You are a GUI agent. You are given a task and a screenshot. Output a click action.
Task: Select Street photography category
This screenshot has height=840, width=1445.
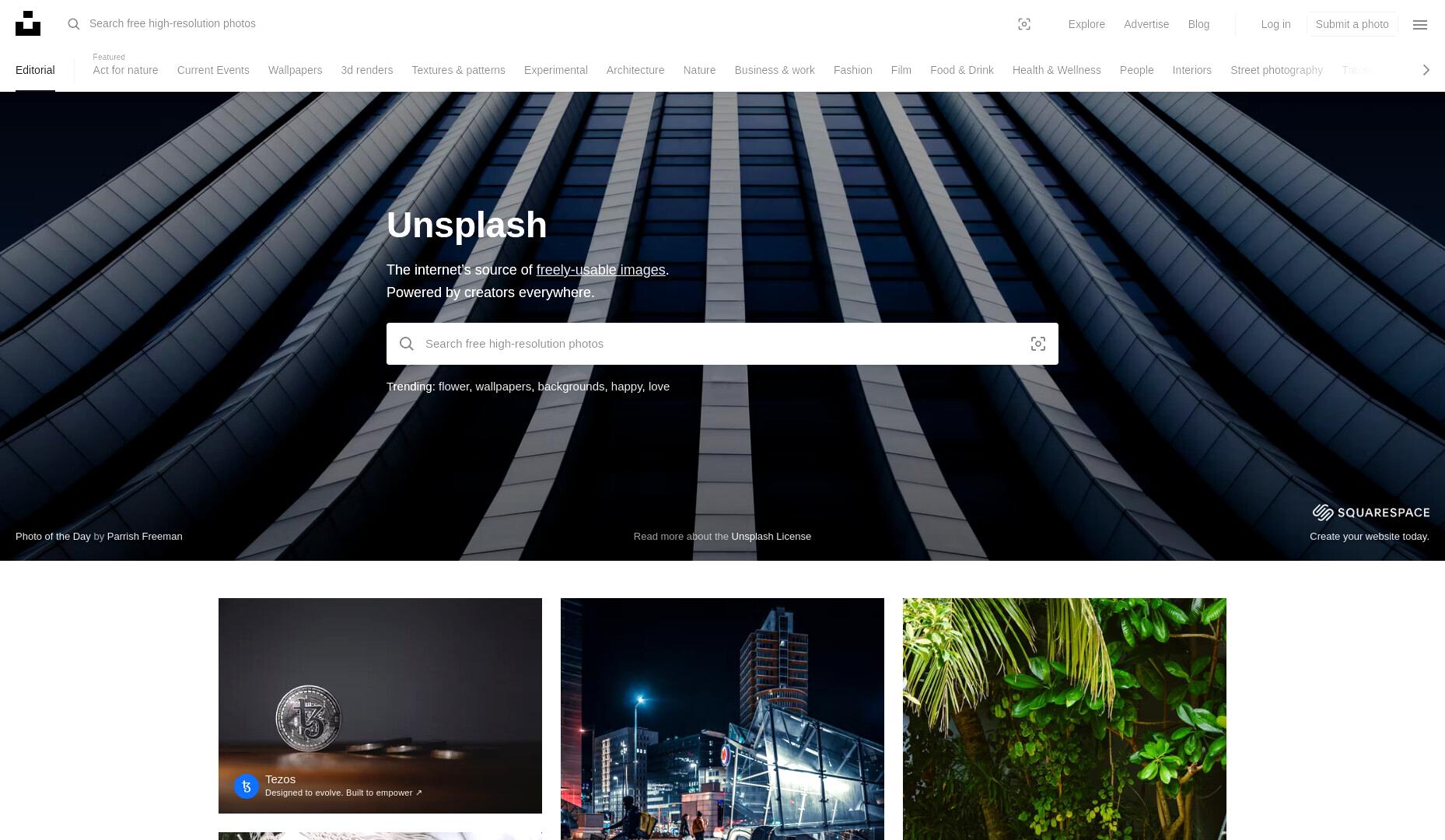[1276, 70]
